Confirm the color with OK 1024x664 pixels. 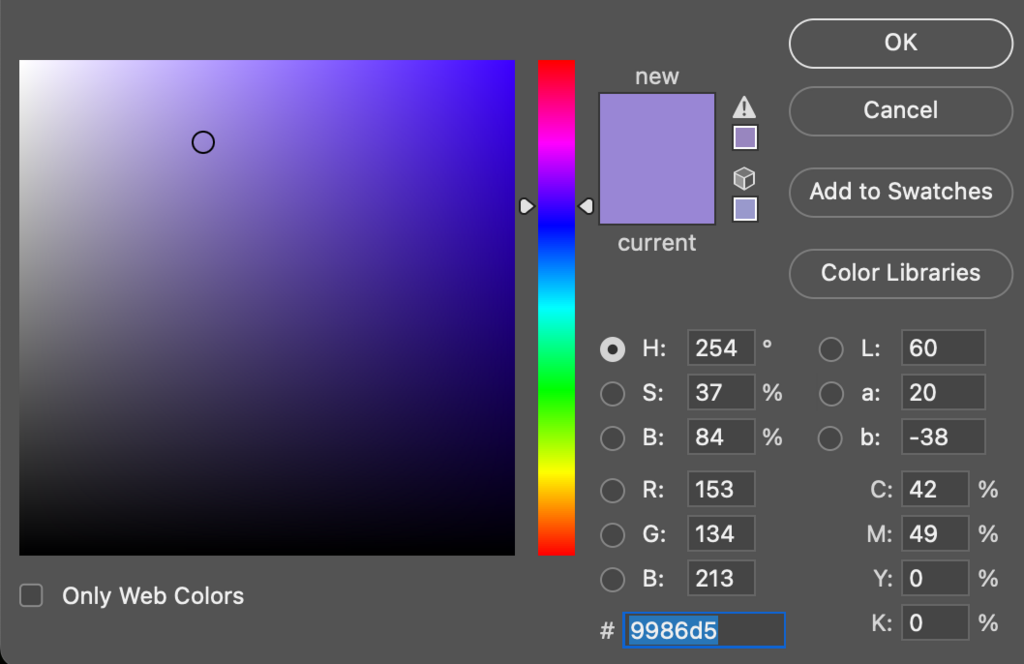coord(899,43)
